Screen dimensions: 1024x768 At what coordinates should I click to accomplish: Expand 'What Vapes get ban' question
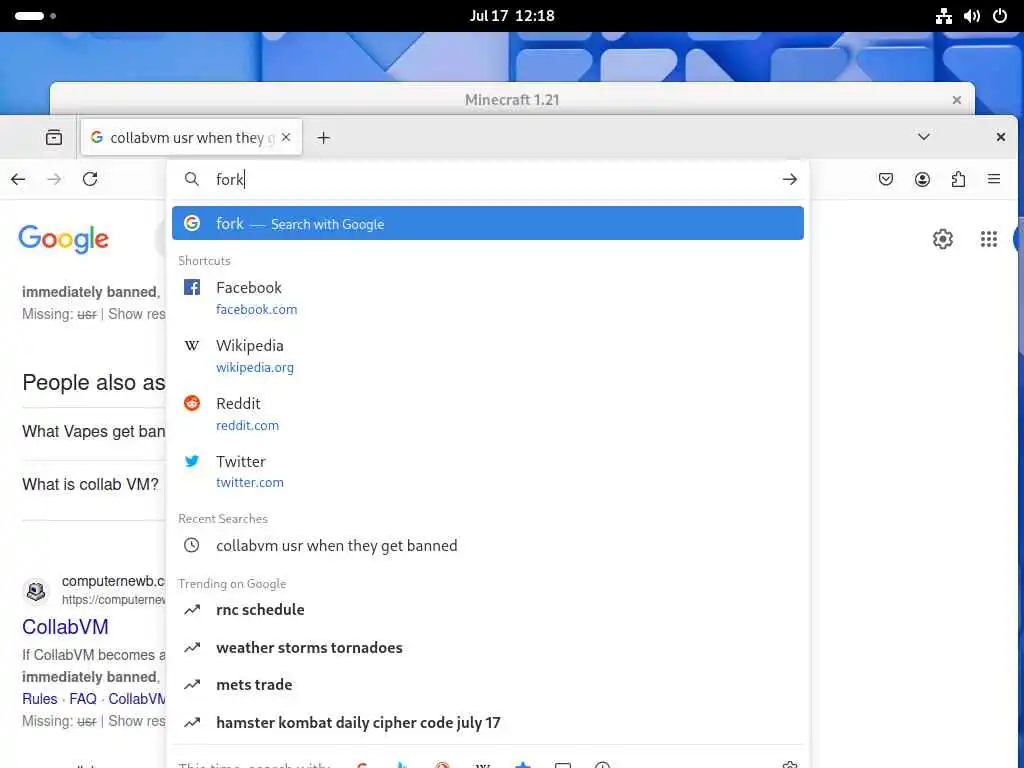93,432
